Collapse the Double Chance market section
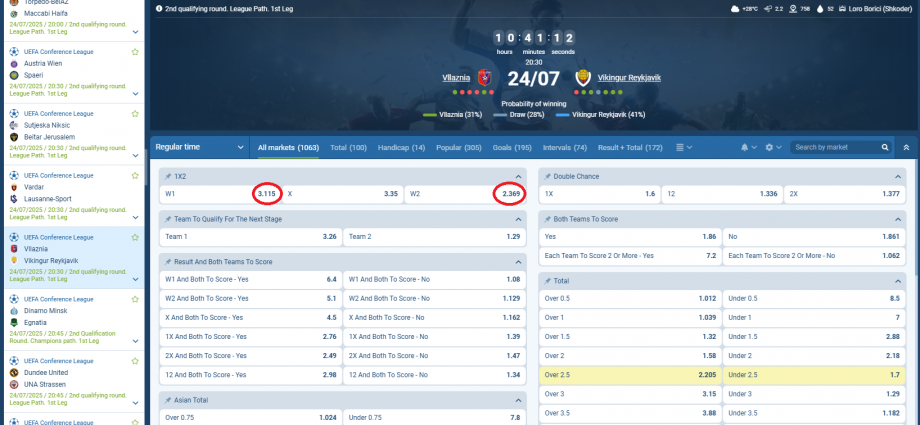 pyautogui.click(x=898, y=177)
